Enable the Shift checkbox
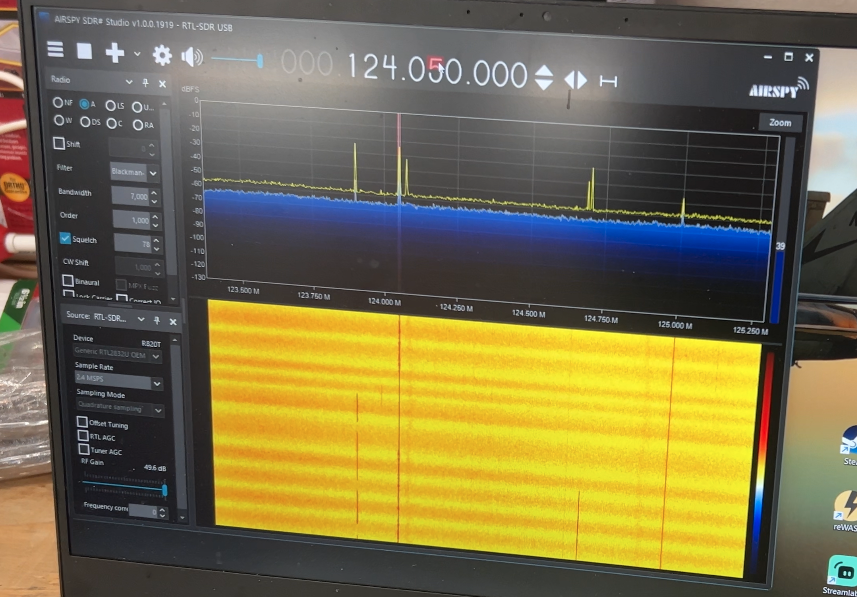The height and width of the screenshot is (597, 857). pos(58,143)
